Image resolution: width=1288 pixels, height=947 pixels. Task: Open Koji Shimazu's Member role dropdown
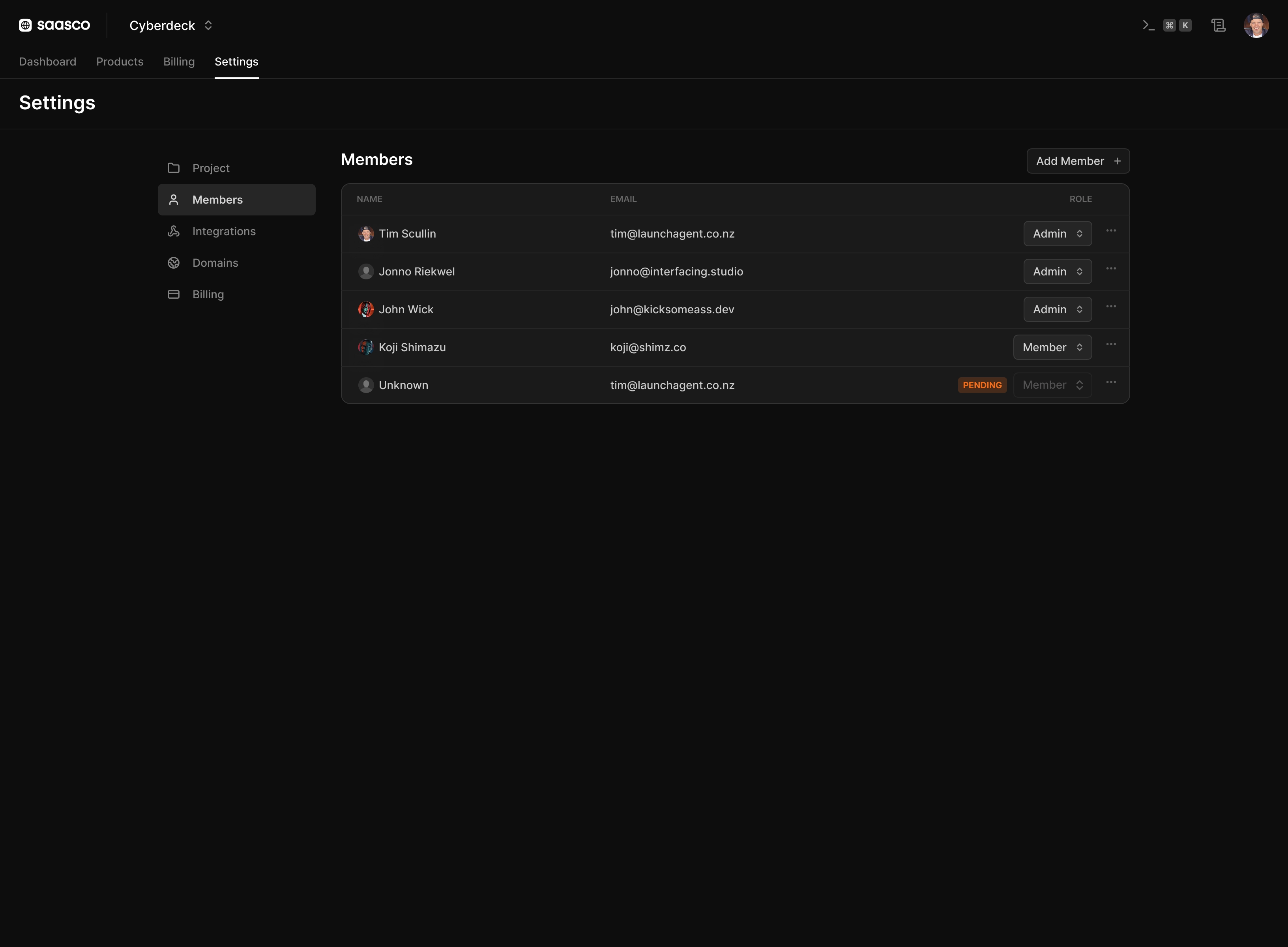pyautogui.click(x=1052, y=347)
